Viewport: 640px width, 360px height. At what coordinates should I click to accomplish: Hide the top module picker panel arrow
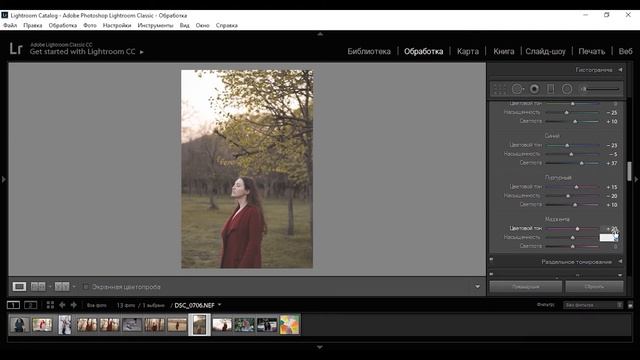coord(320,34)
